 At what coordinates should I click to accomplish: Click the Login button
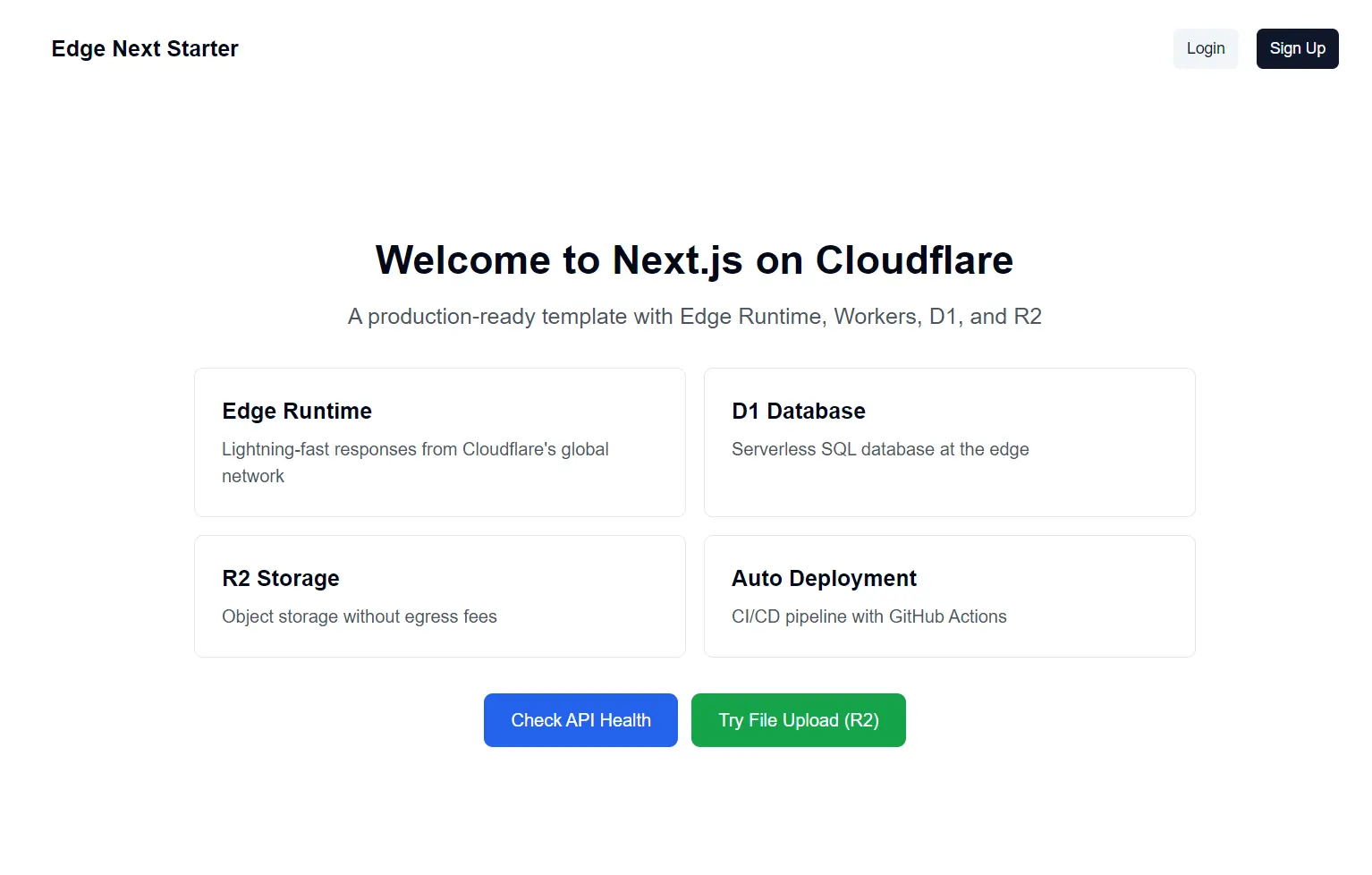point(1205,48)
